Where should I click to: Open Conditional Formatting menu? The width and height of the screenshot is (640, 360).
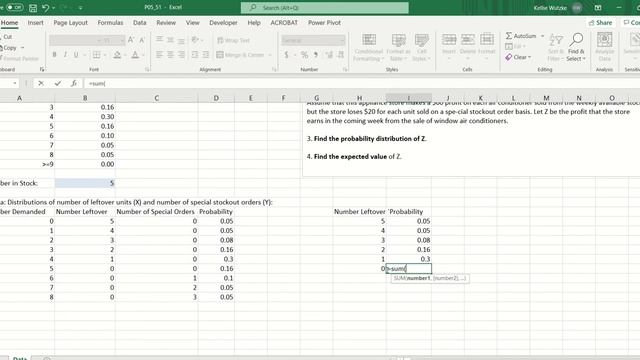369,47
